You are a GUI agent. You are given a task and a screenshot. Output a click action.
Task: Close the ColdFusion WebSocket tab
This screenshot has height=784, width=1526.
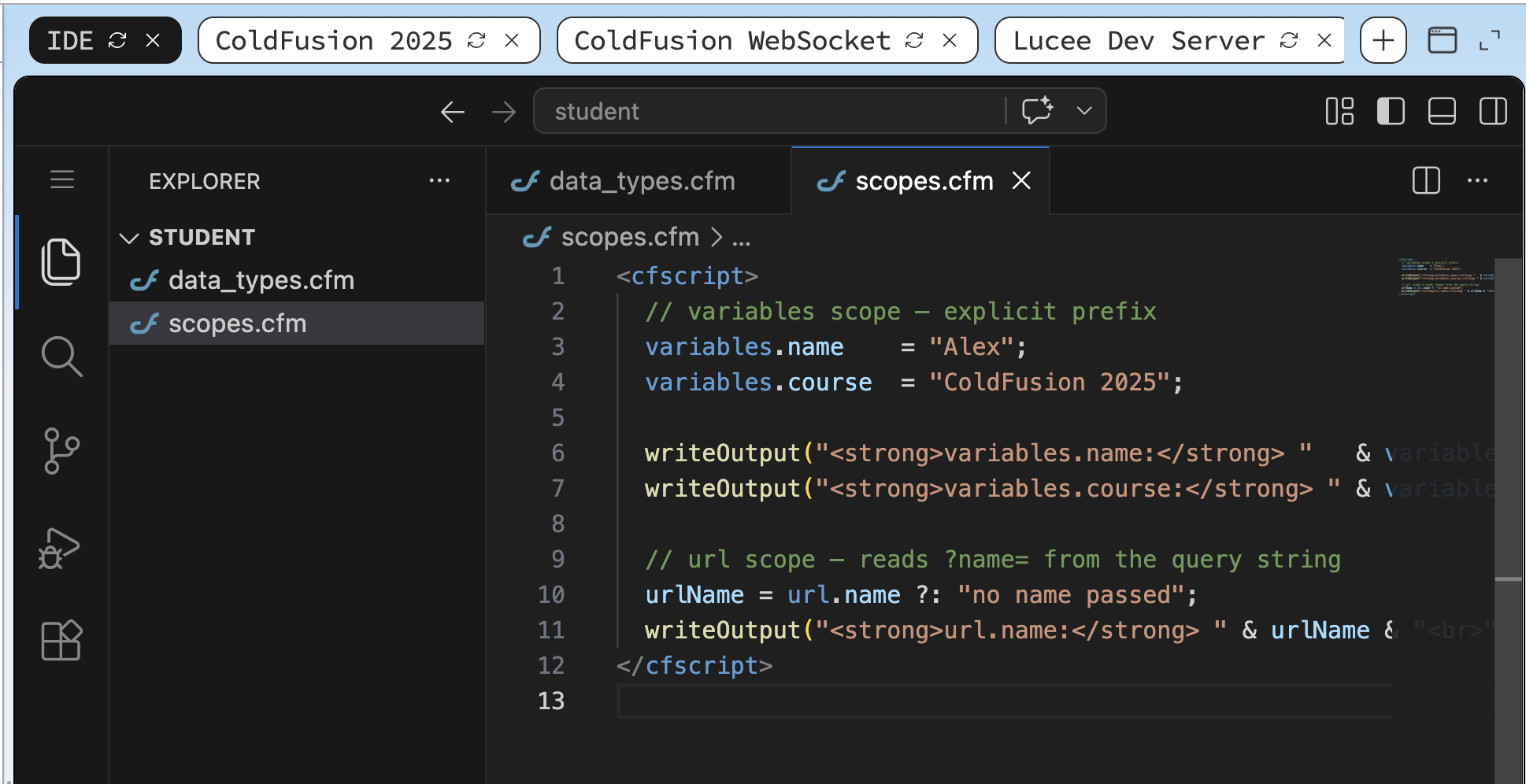click(x=950, y=40)
